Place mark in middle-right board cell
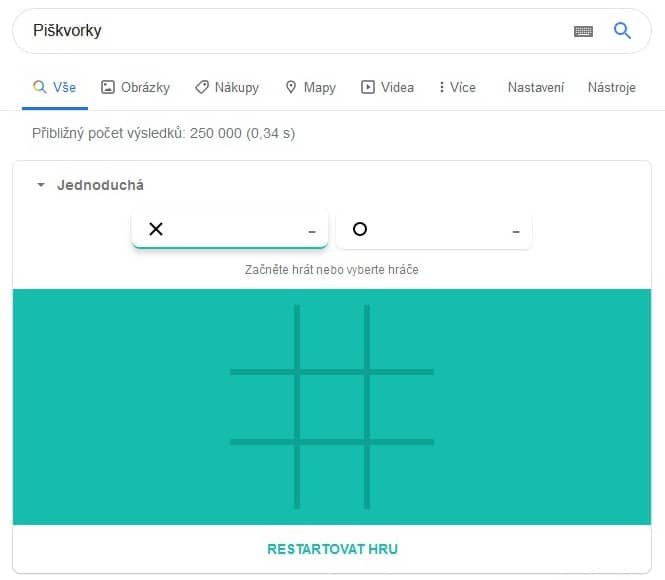This screenshot has width=665, height=580. pyautogui.click(x=402, y=407)
